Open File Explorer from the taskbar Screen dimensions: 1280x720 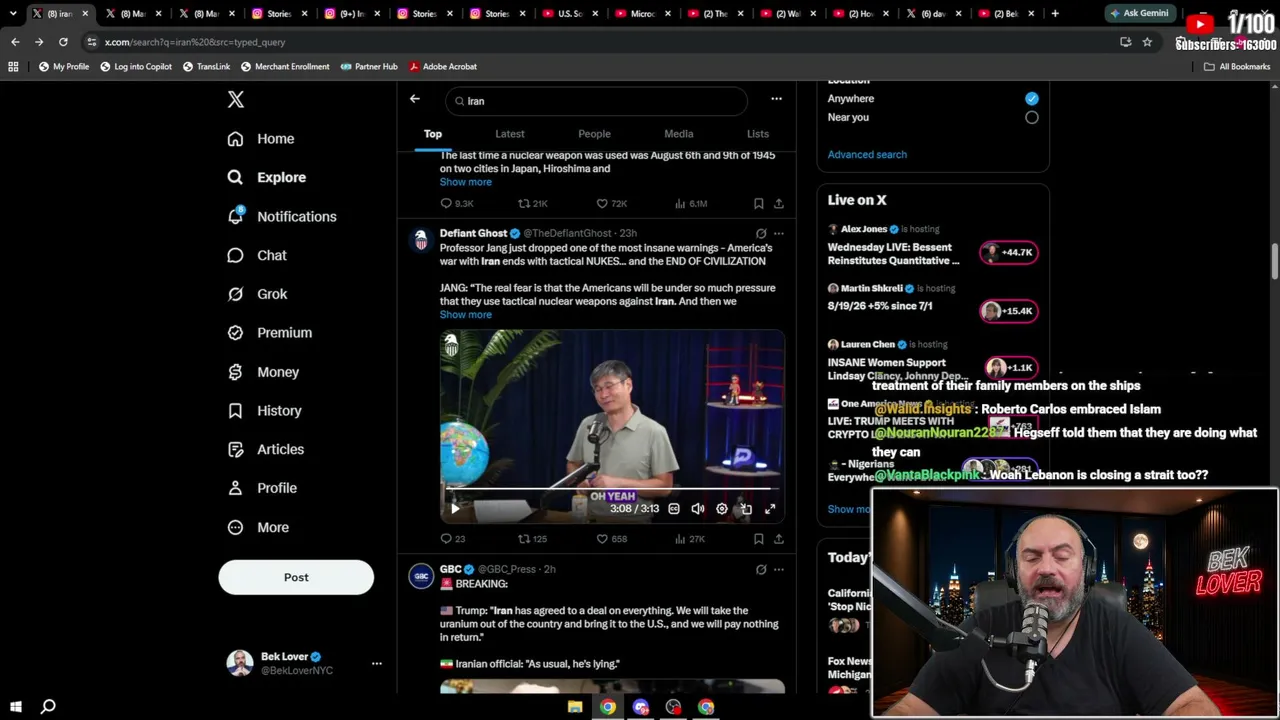(x=575, y=707)
